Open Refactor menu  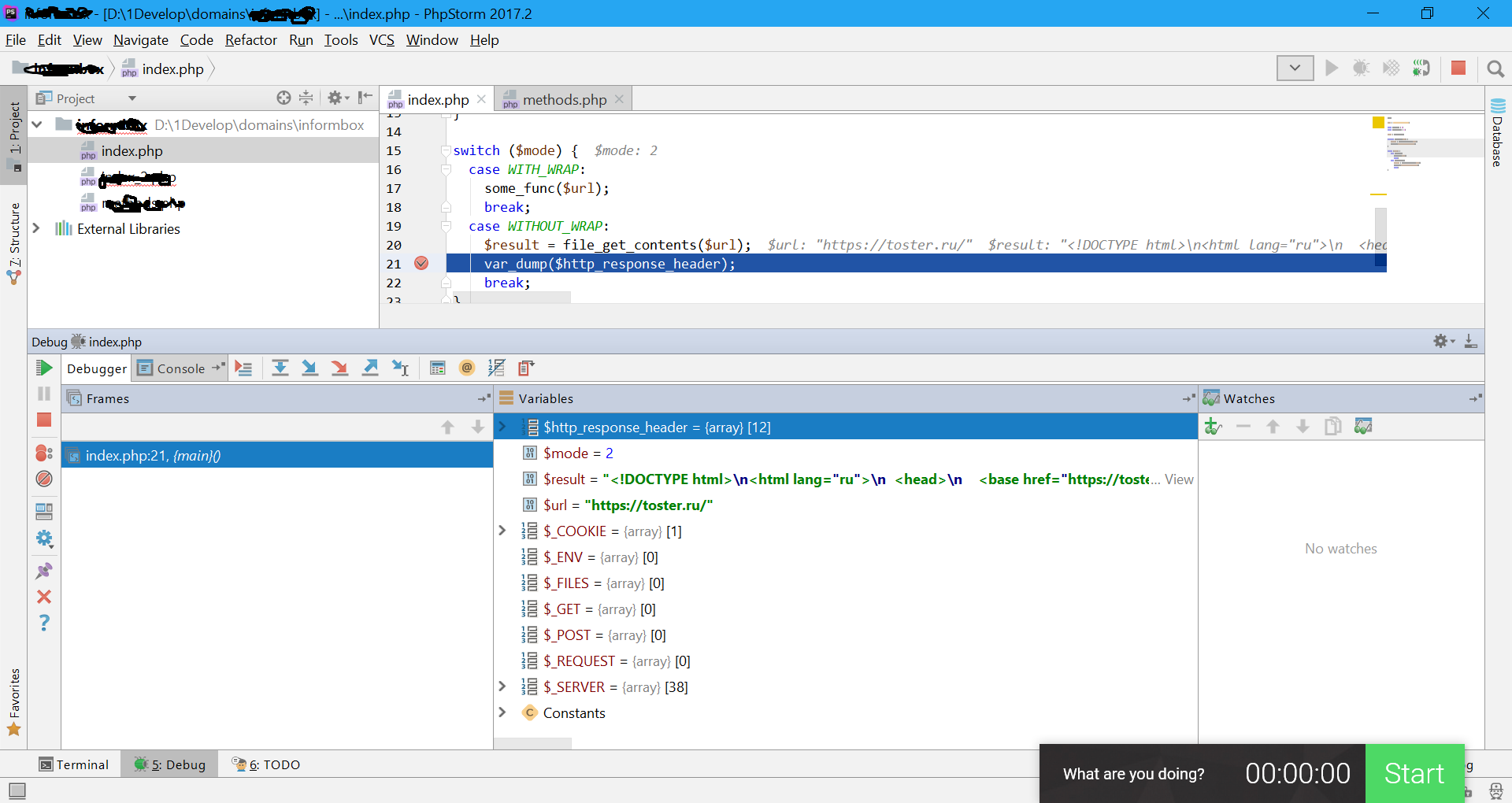250,40
